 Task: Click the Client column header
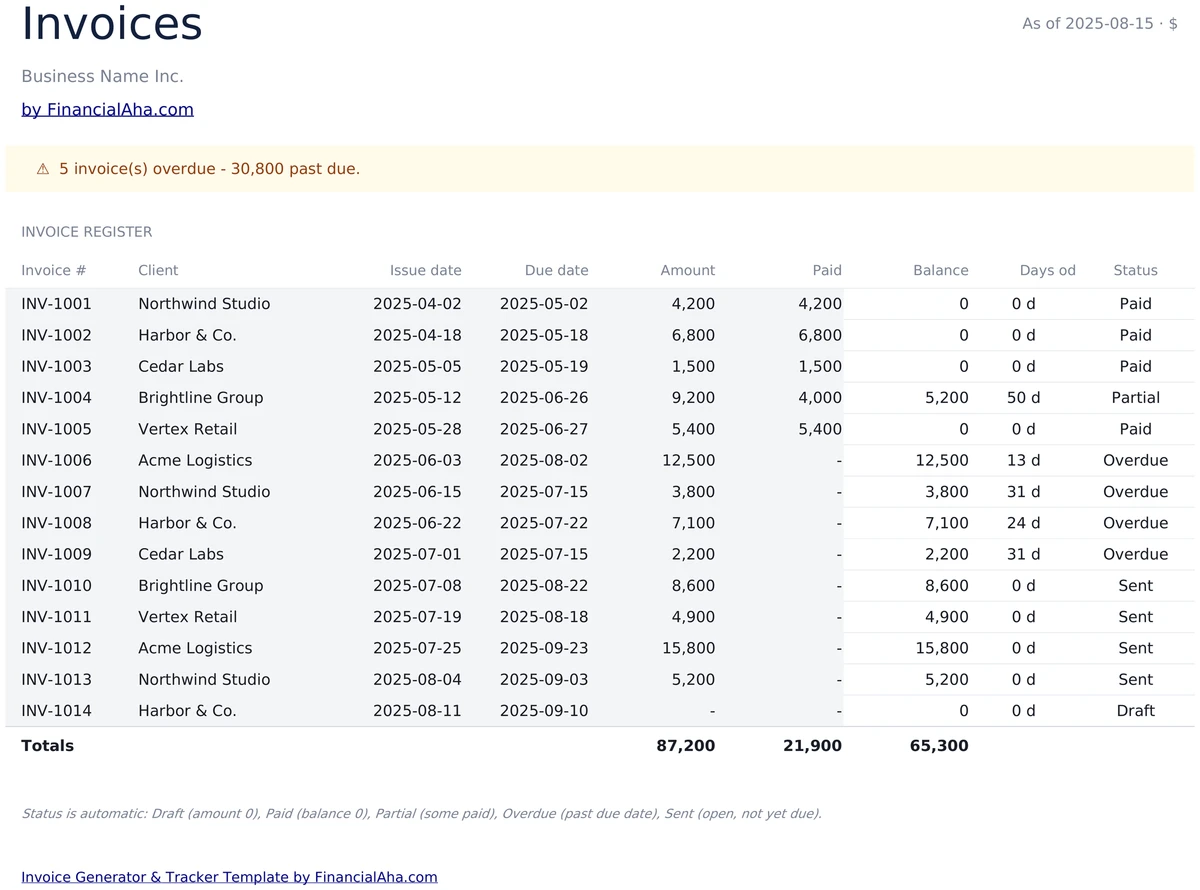(x=158, y=270)
